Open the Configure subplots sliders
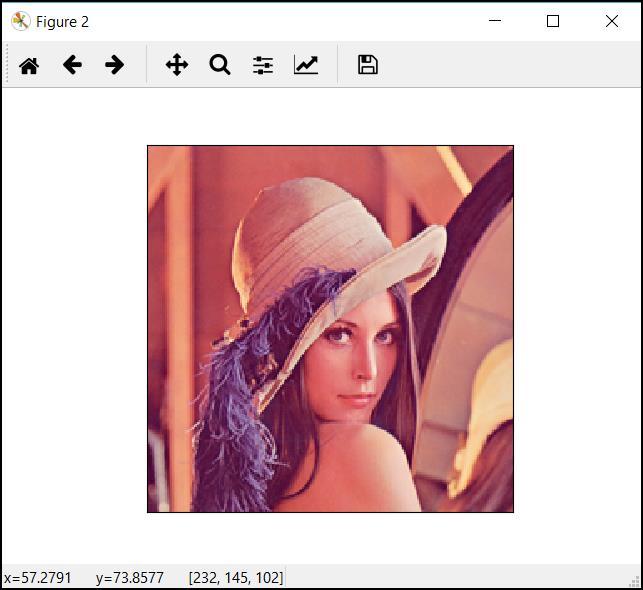 [x=263, y=65]
